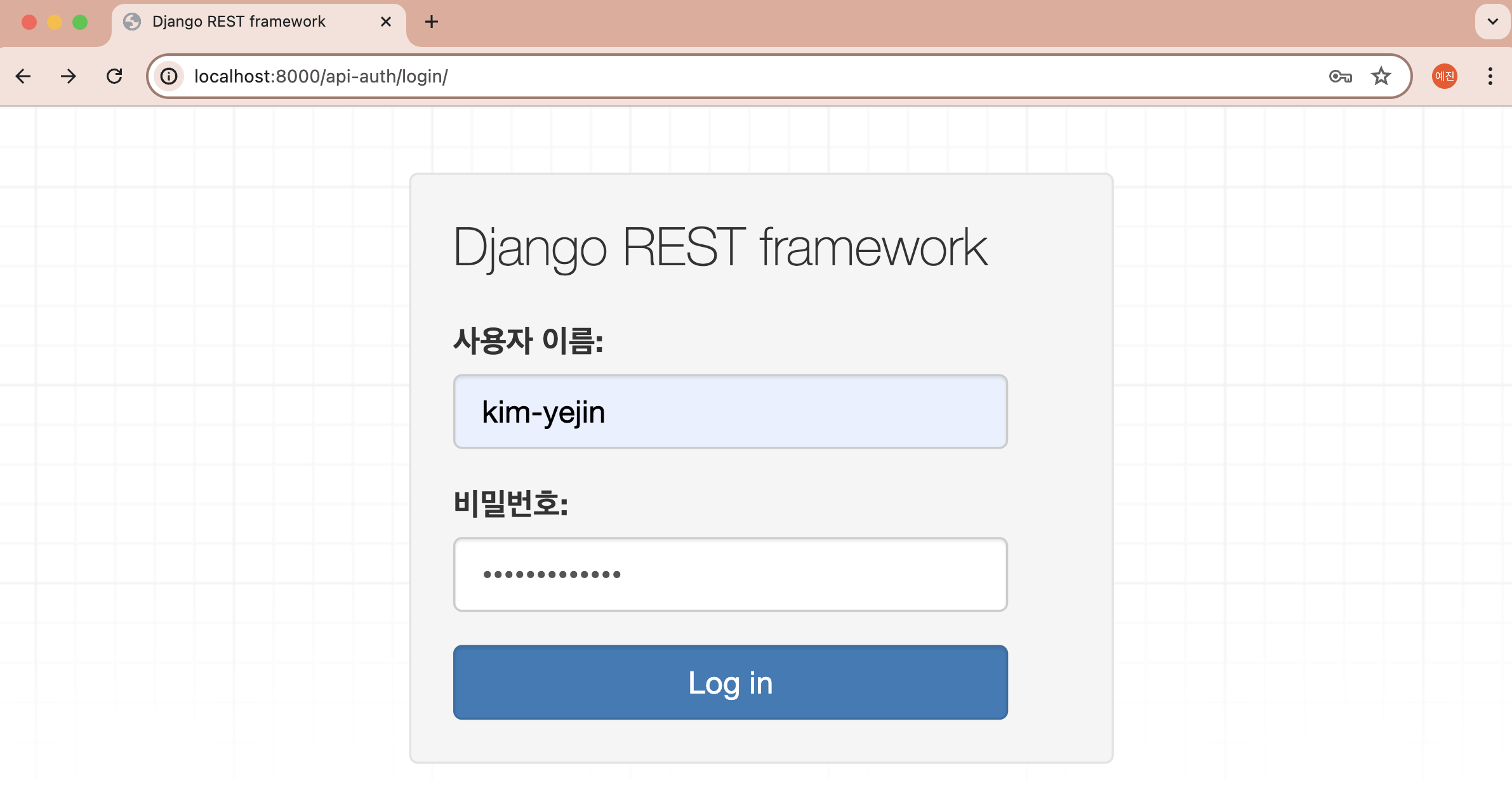The width and height of the screenshot is (1512, 811).
Task: Open a new tab with plus
Action: pos(432,22)
